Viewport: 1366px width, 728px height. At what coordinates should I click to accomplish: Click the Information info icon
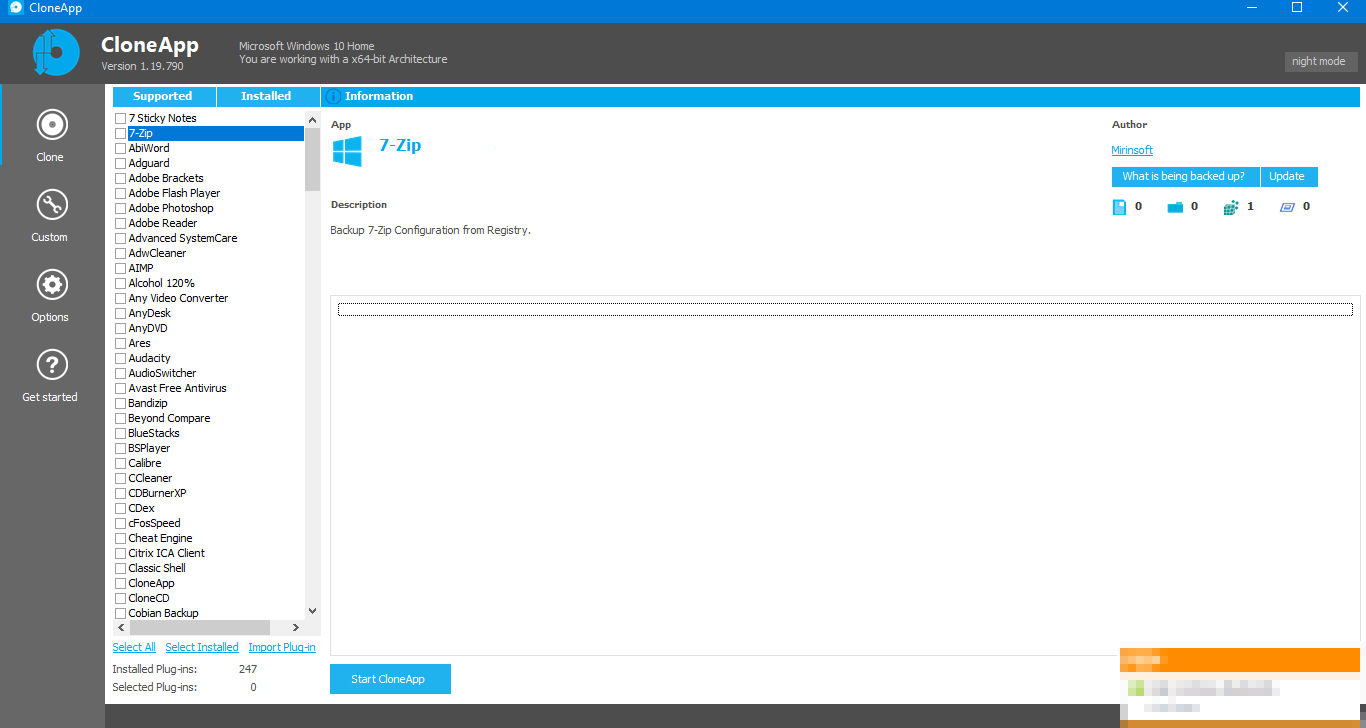(x=332, y=96)
